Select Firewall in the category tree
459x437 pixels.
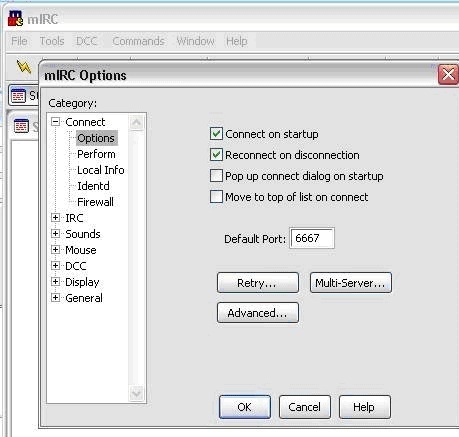pyautogui.click(x=95, y=202)
